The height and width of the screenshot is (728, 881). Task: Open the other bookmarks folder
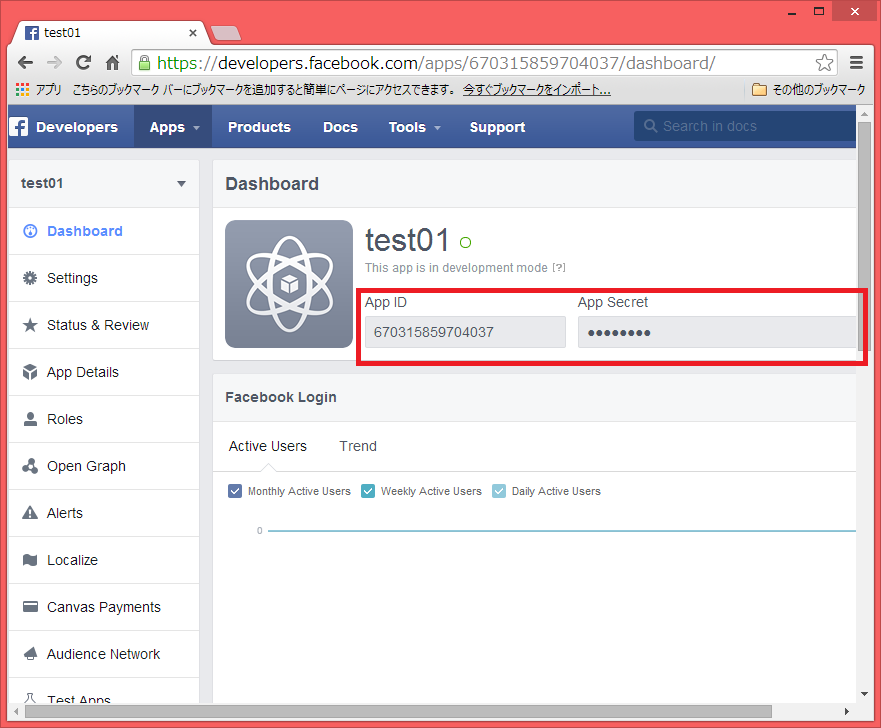(809, 89)
